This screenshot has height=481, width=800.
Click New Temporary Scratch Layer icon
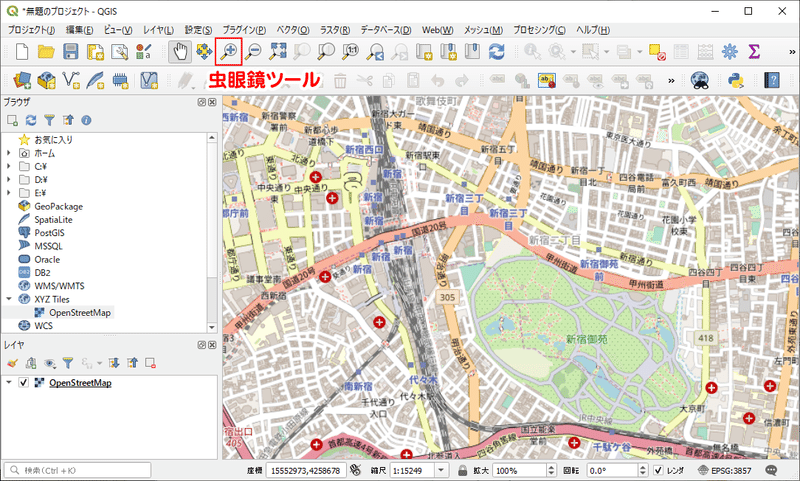(120, 80)
